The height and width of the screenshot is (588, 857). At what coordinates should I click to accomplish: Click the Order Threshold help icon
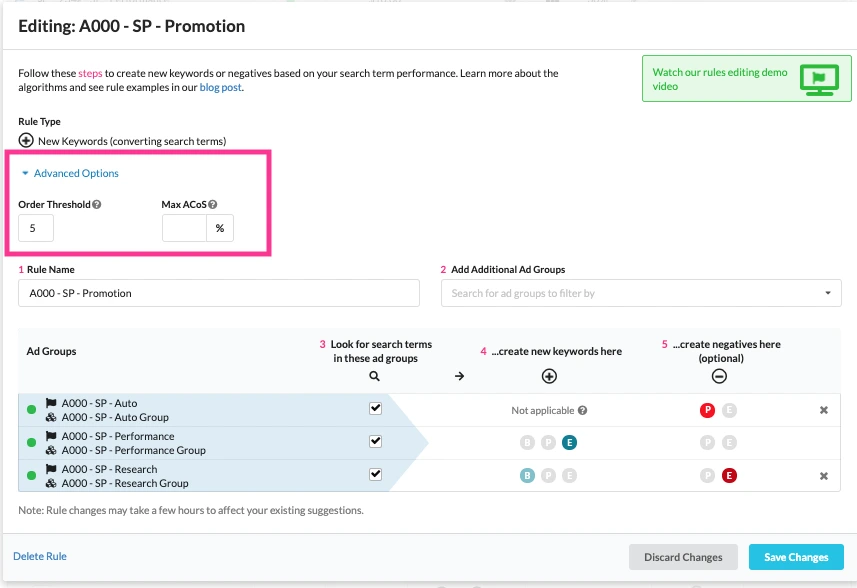[97, 205]
